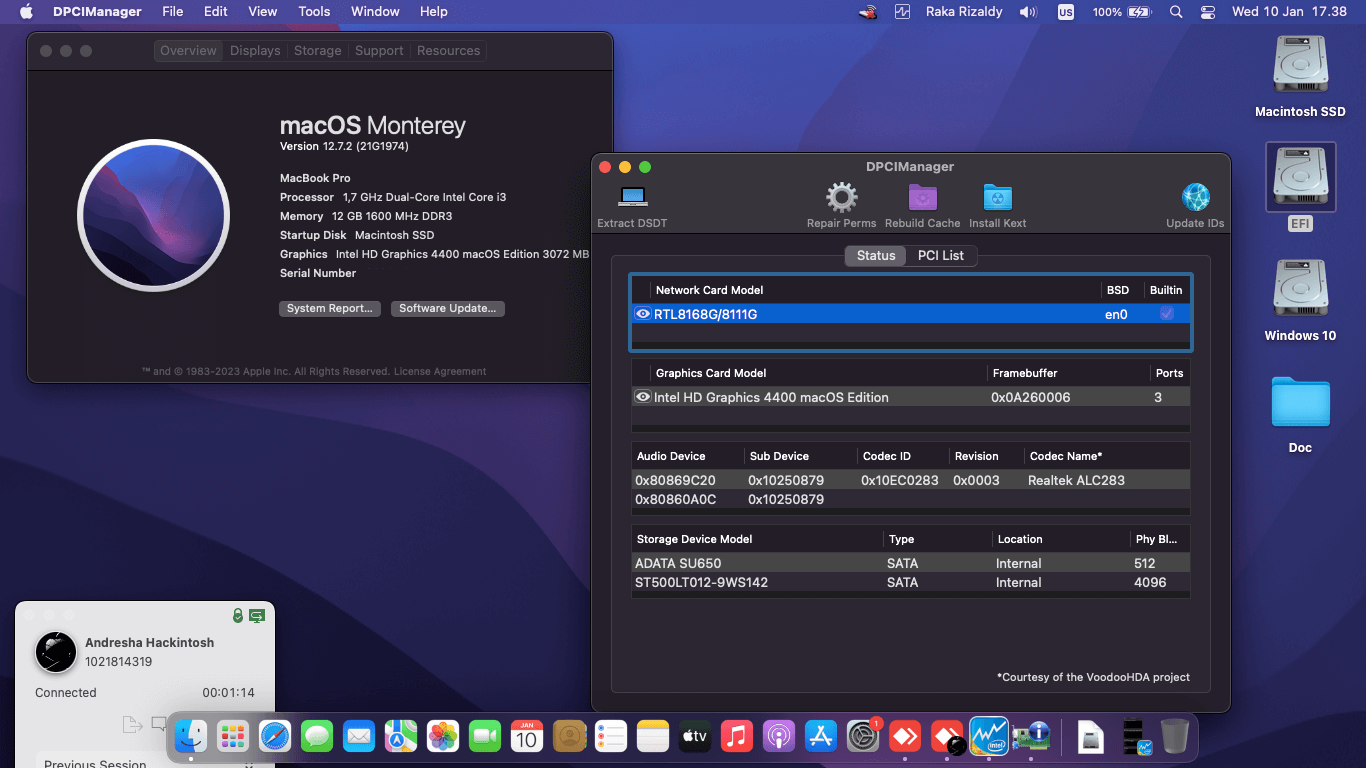Viewport: 1366px width, 768px height.
Task: Click the Software Update button
Action: (447, 308)
